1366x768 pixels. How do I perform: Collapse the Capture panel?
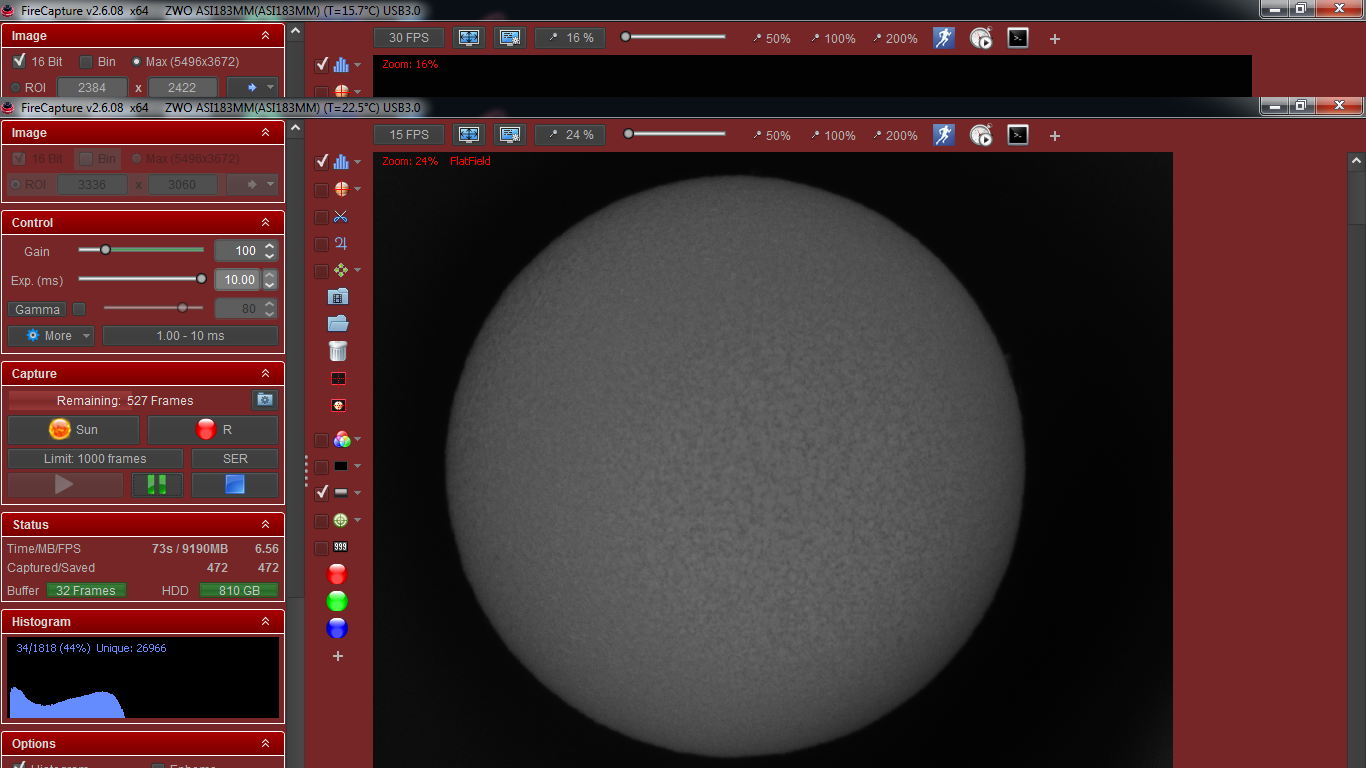(x=265, y=374)
